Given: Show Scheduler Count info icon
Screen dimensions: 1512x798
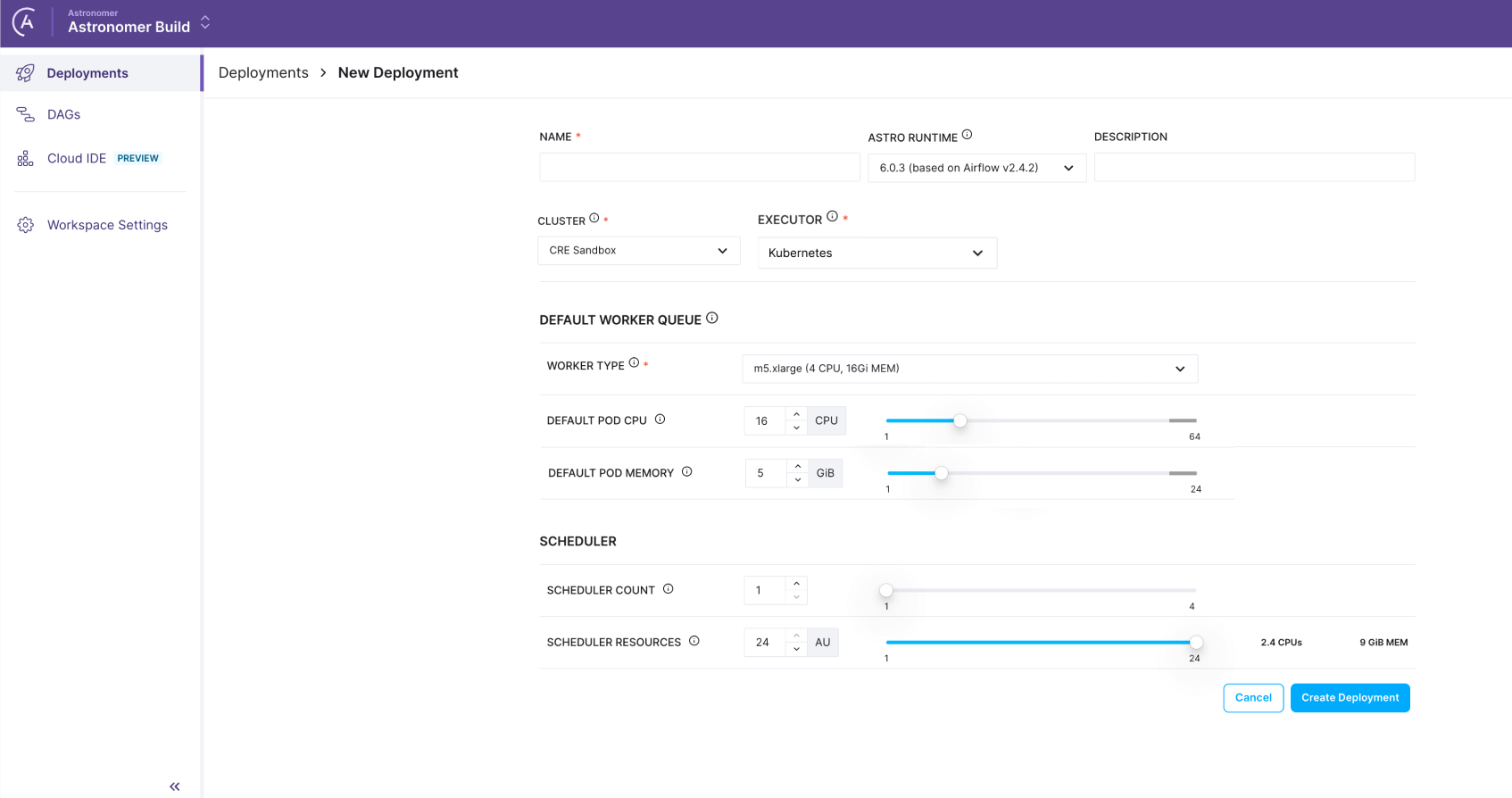Looking at the screenshot, I should [x=668, y=588].
